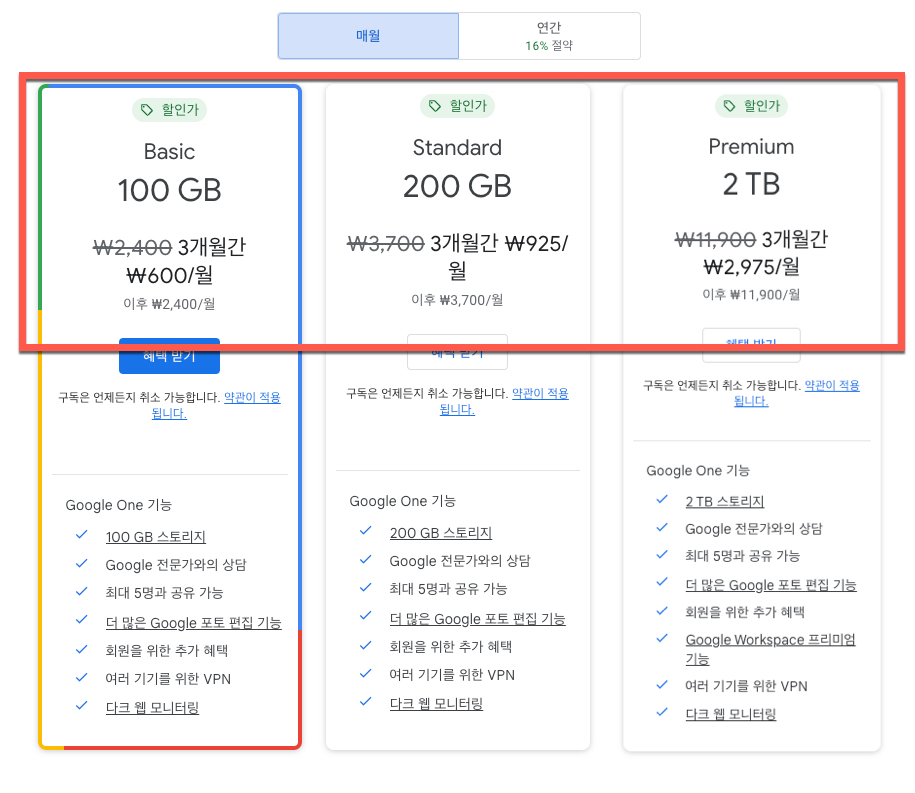The image size is (915, 793).
Task: Click checkmark beside 2 TB 스토리지
Action: [x=662, y=499]
